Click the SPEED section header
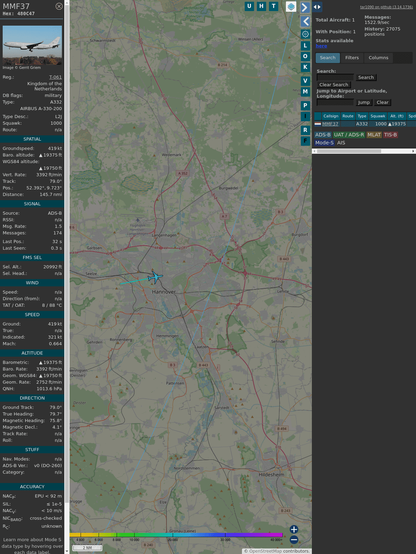The height and width of the screenshot is (554, 416). 32,314
